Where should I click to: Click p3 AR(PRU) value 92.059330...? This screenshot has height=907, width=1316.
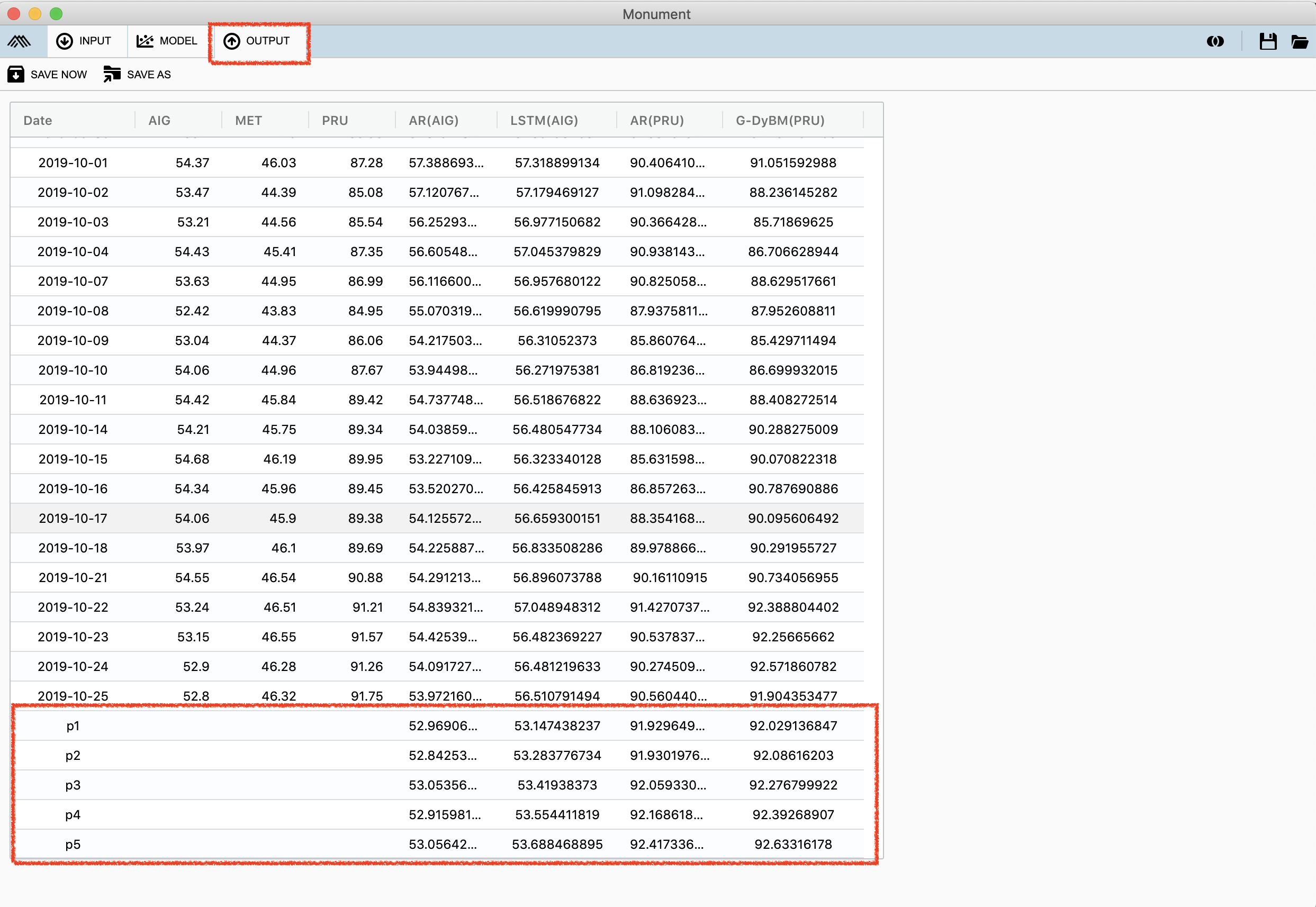(668, 785)
